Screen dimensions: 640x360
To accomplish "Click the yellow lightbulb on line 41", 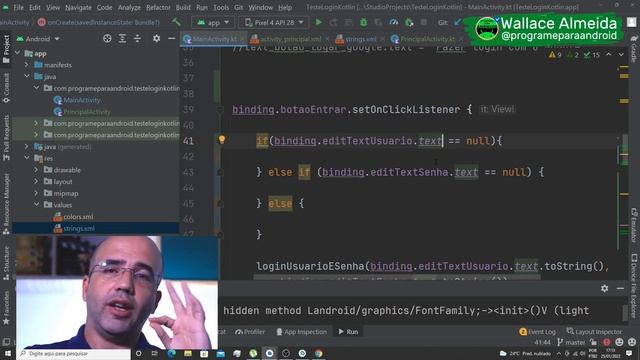I will pyautogui.click(x=222, y=140).
